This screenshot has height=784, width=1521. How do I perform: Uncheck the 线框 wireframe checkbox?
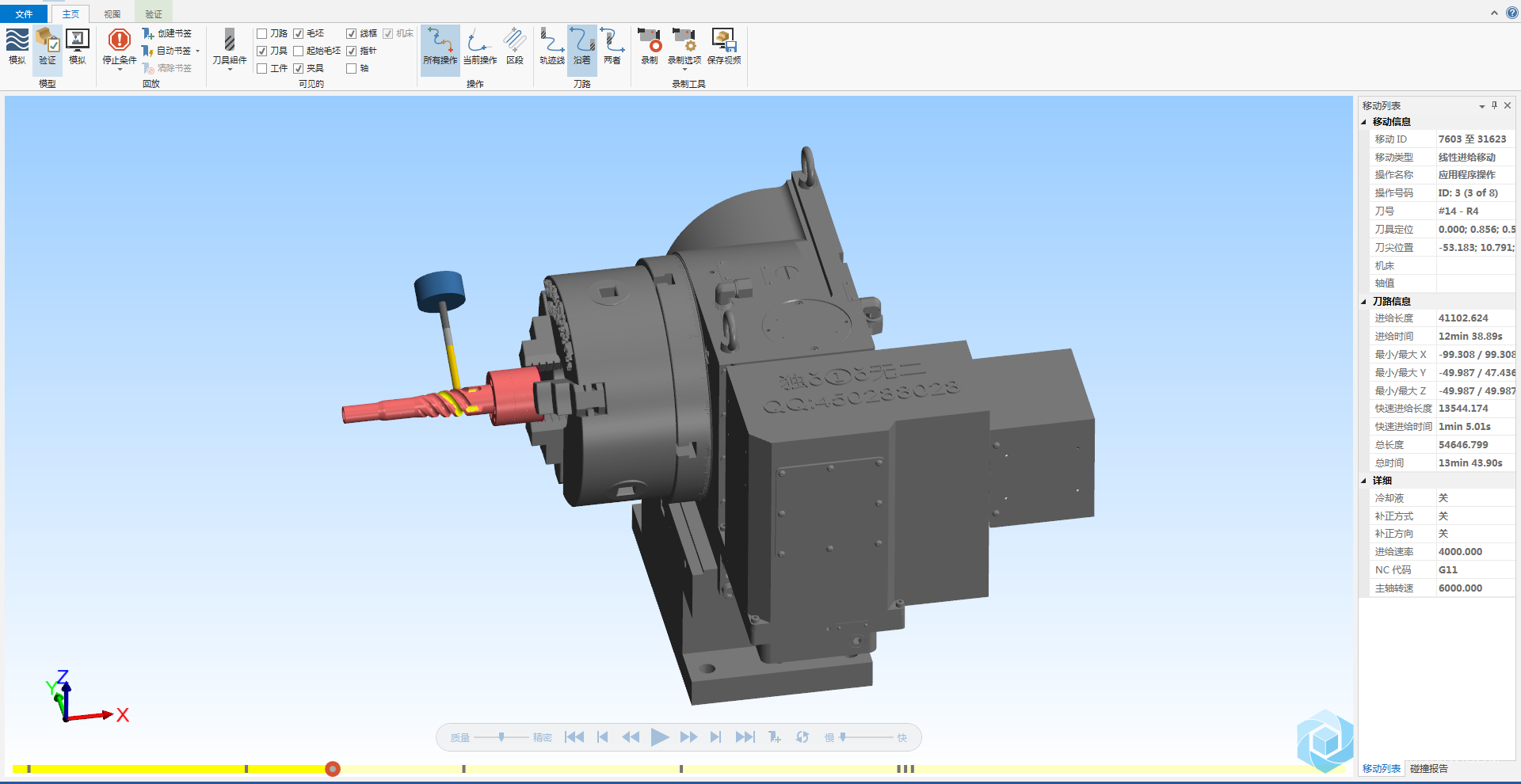tap(352, 33)
